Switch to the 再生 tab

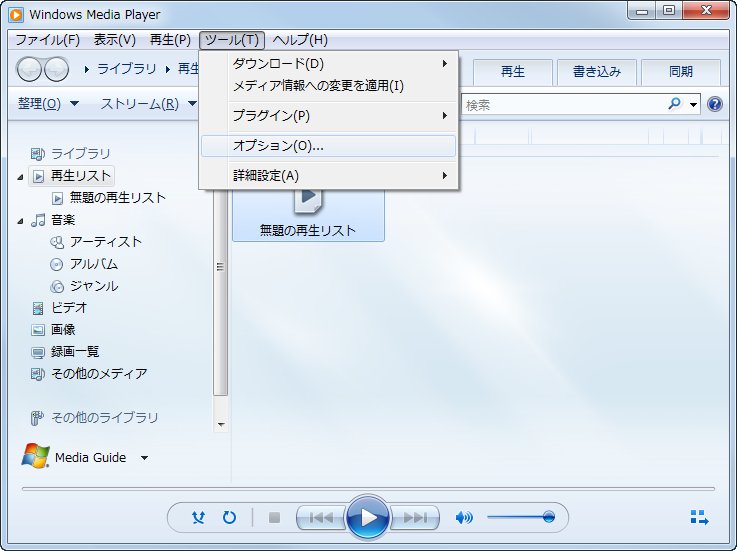(512, 72)
